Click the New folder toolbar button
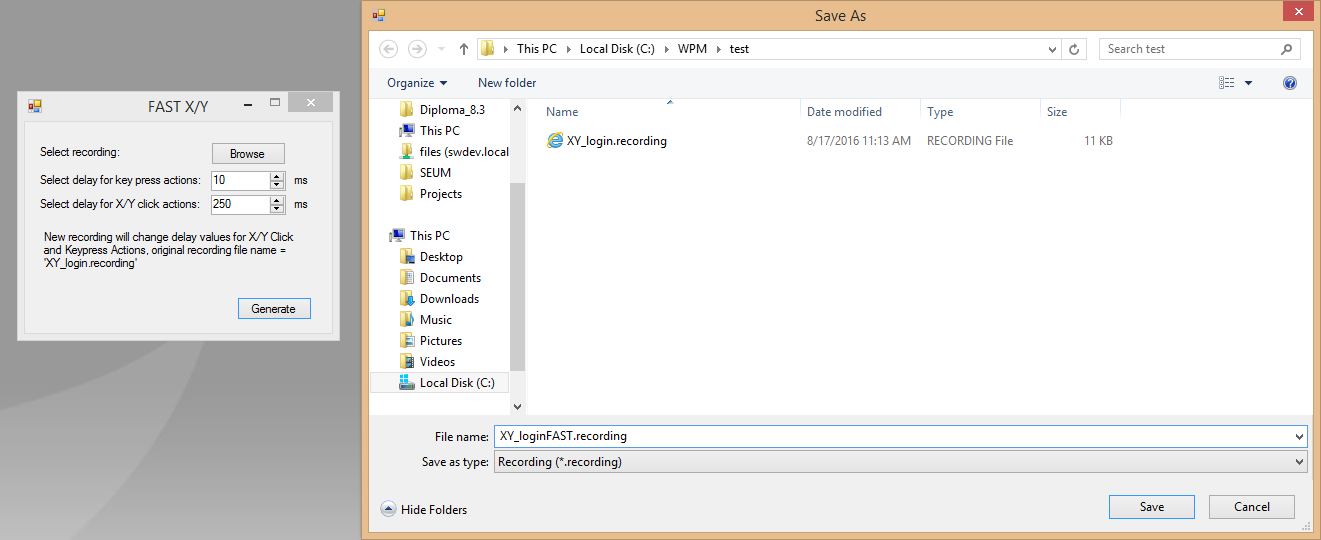Viewport: 1321px width, 540px height. (507, 83)
